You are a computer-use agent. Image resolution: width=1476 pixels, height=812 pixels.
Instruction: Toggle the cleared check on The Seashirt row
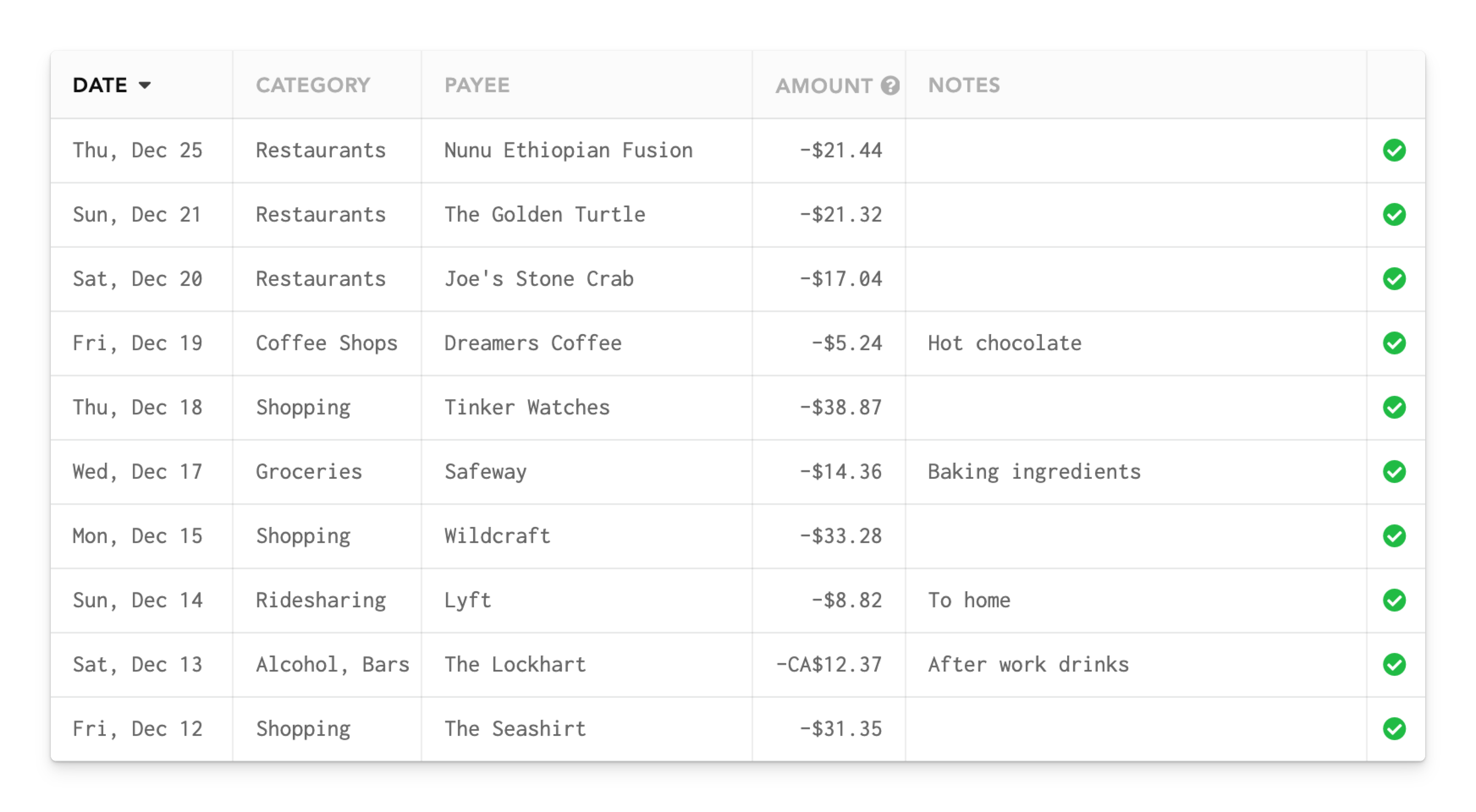coord(1393,729)
